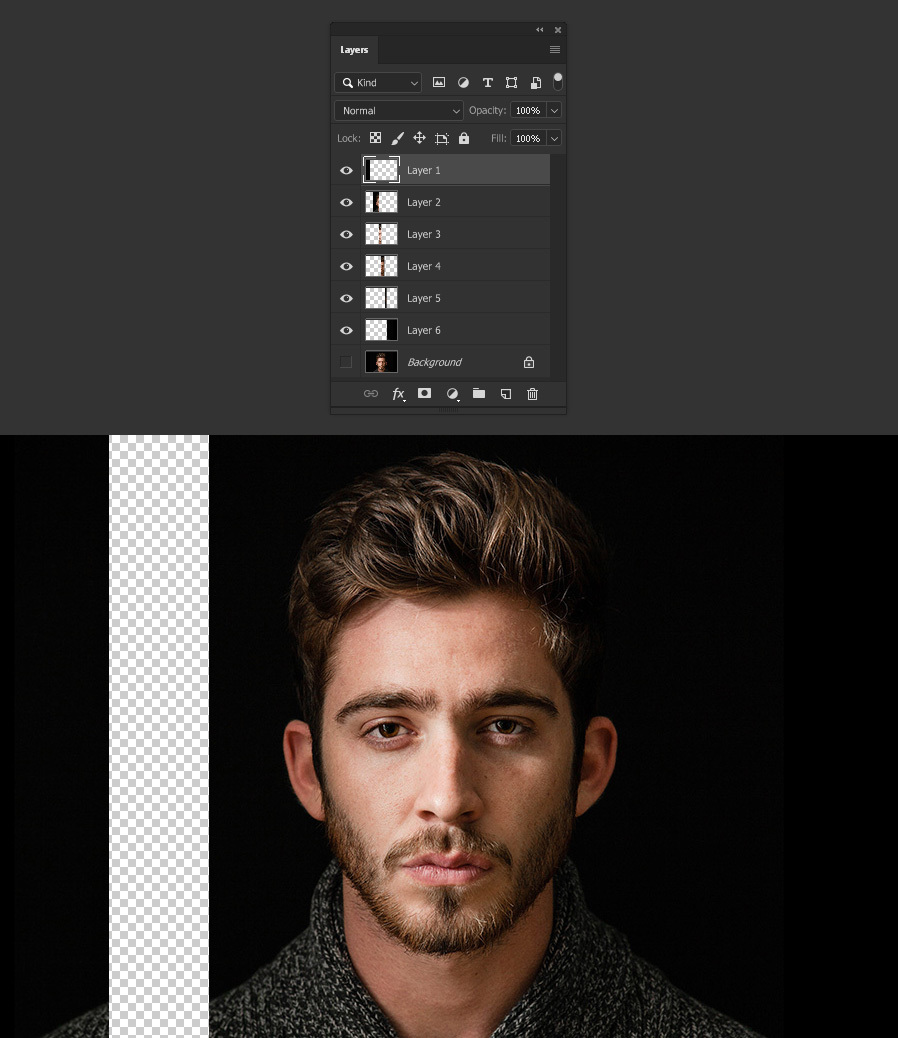Hide Layer 1 visibility eye
898x1038 pixels.
346,170
